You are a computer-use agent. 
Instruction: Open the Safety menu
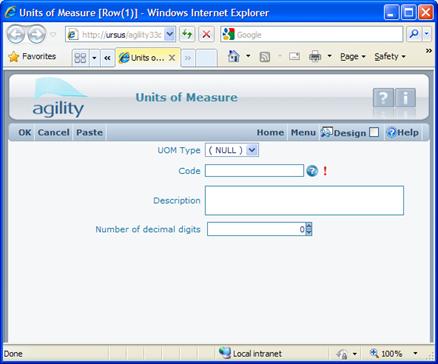tap(390, 57)
